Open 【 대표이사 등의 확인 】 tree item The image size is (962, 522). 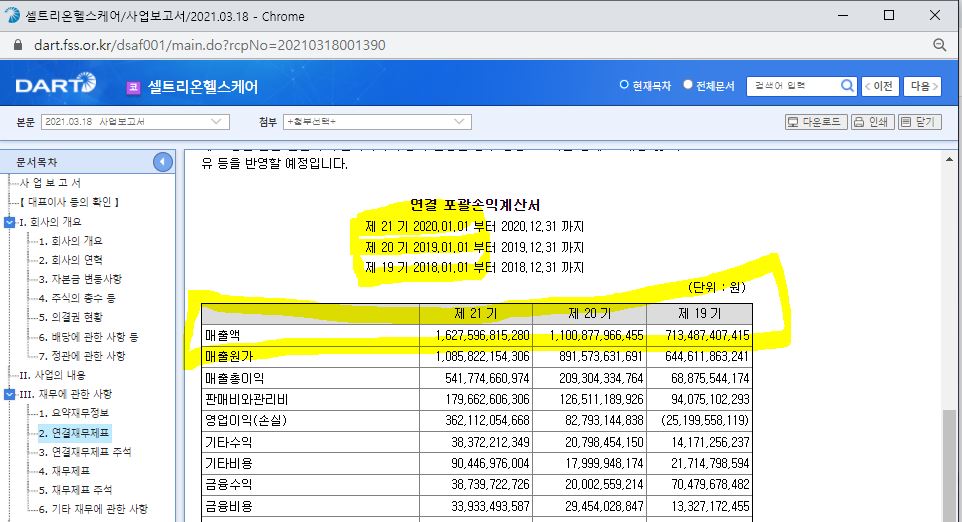69,202
